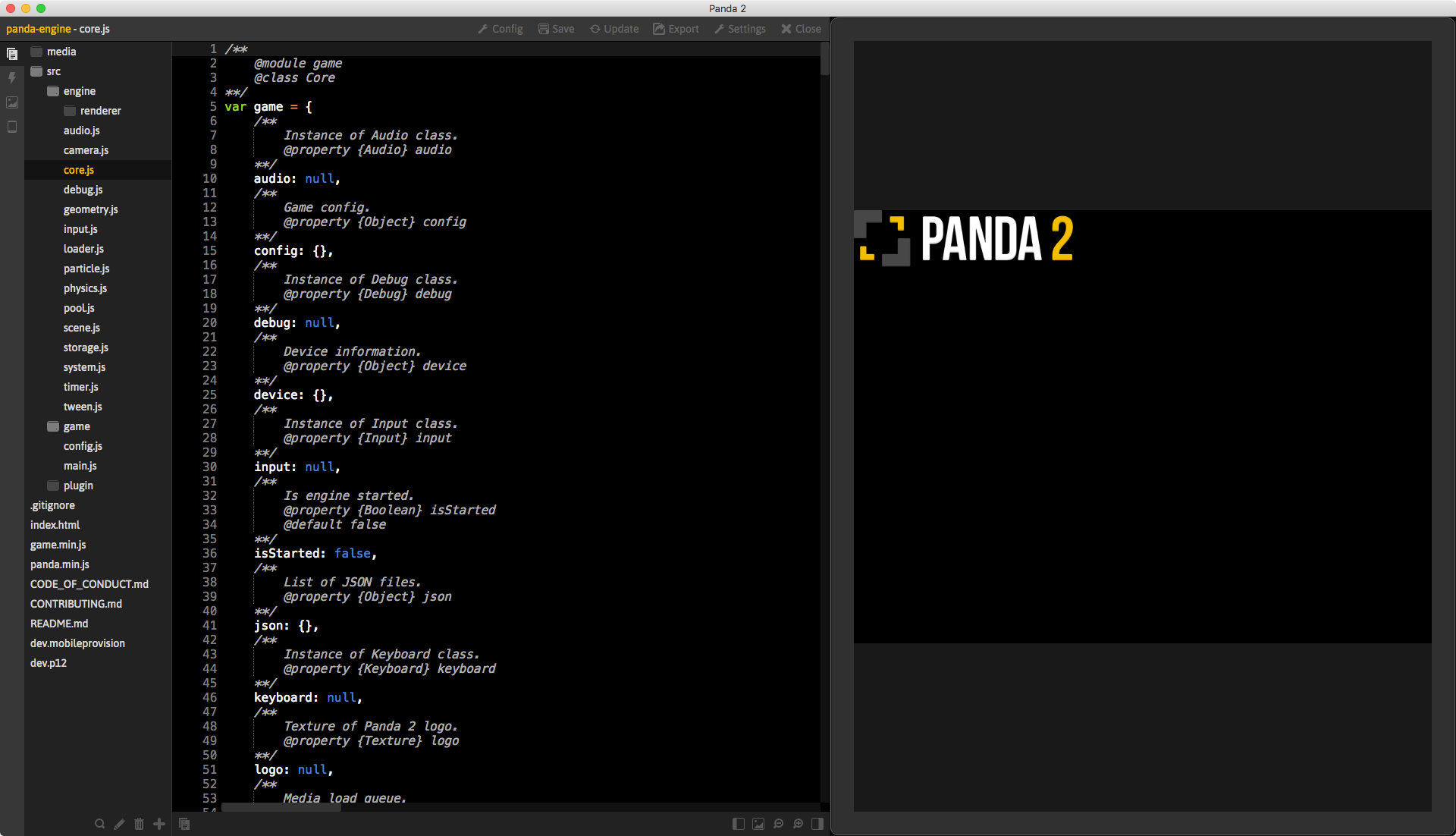Image resolution: width=1456 pixels, height=836 pixels.
Task: Open camera.js in the file tree
Action: click(x=86, y=150)
